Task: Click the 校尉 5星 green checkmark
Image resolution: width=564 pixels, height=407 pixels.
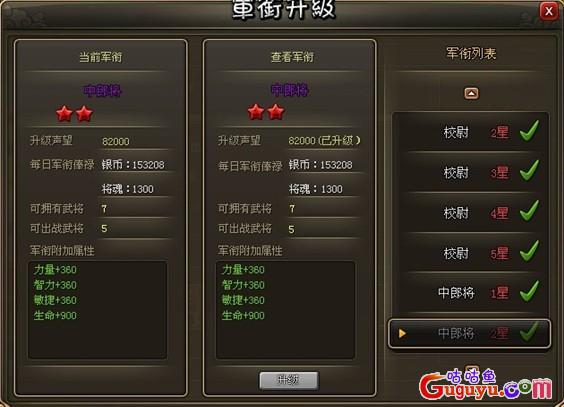Action: tap(529, 251)
